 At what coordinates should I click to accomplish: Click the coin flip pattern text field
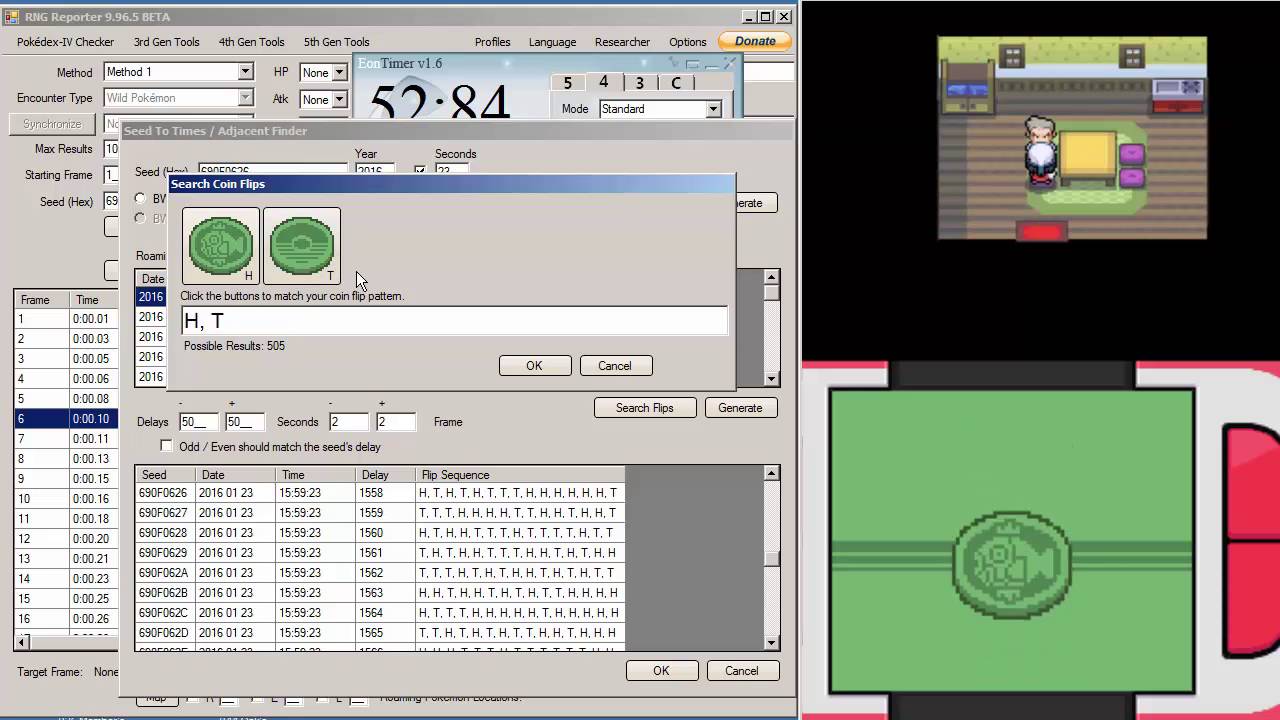pos(454,320)
